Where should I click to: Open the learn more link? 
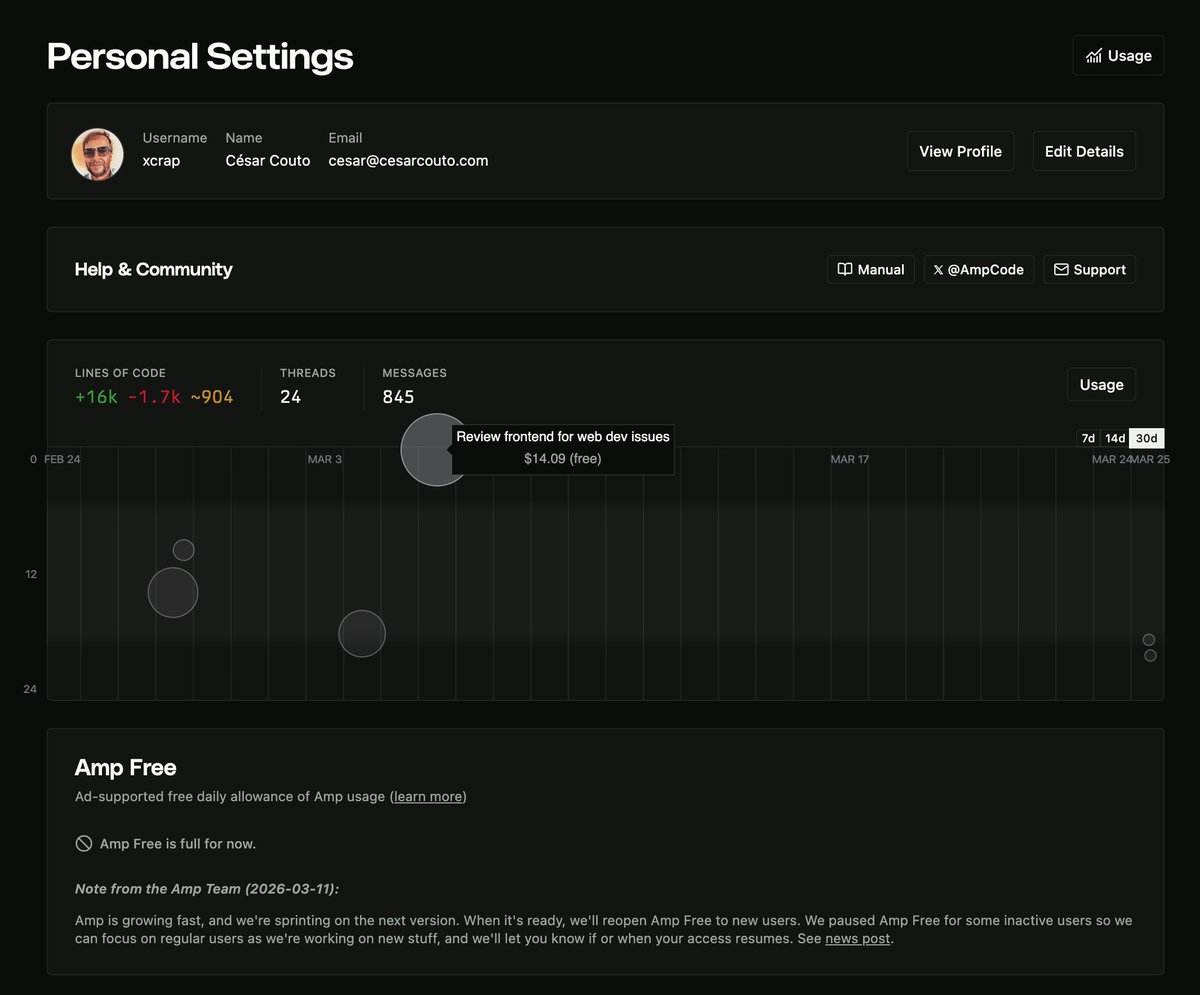coord(428,797)
